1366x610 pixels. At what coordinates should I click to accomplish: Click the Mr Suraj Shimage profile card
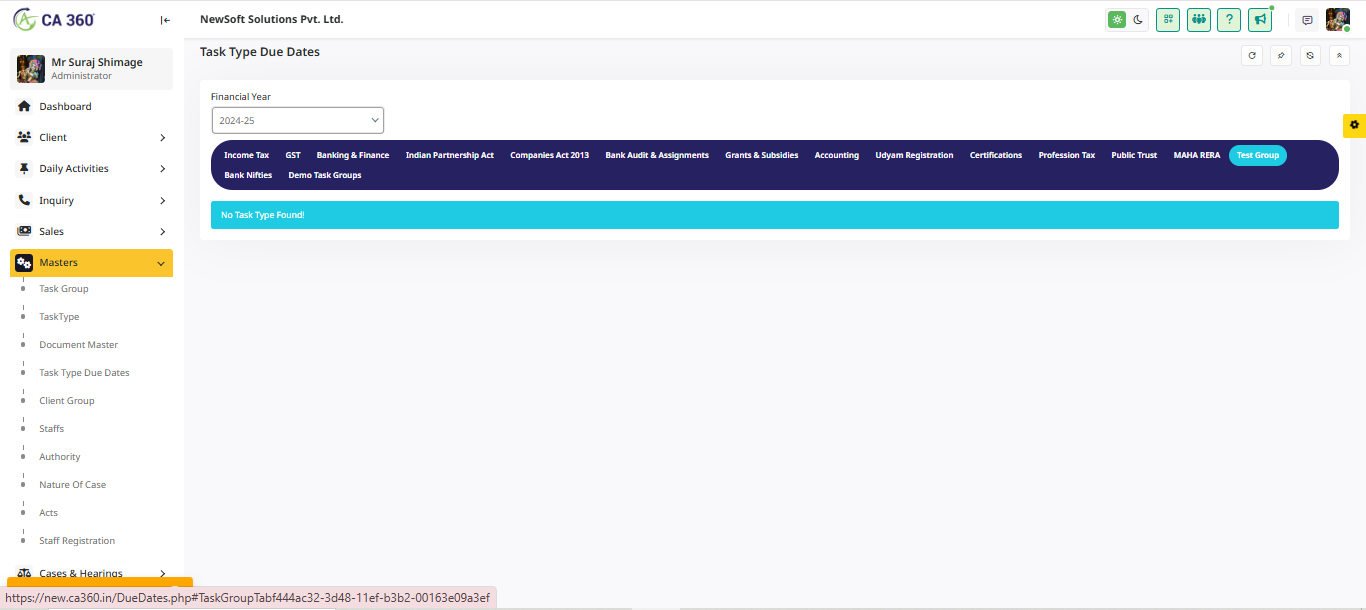(x=91, y=69)
